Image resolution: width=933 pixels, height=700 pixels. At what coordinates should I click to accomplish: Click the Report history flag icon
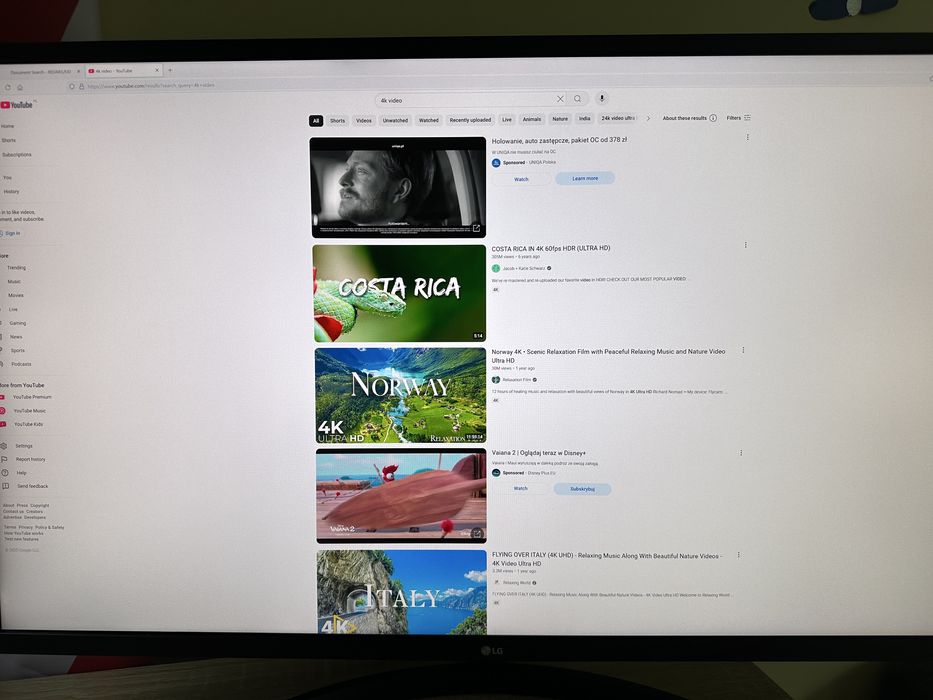pos(4,460)
